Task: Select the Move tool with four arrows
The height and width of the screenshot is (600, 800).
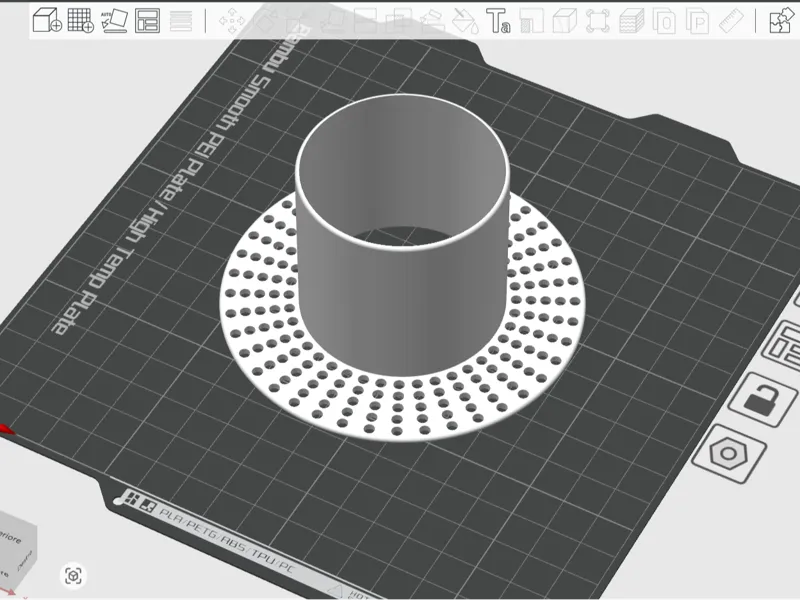Action: (x=232, y=20)
